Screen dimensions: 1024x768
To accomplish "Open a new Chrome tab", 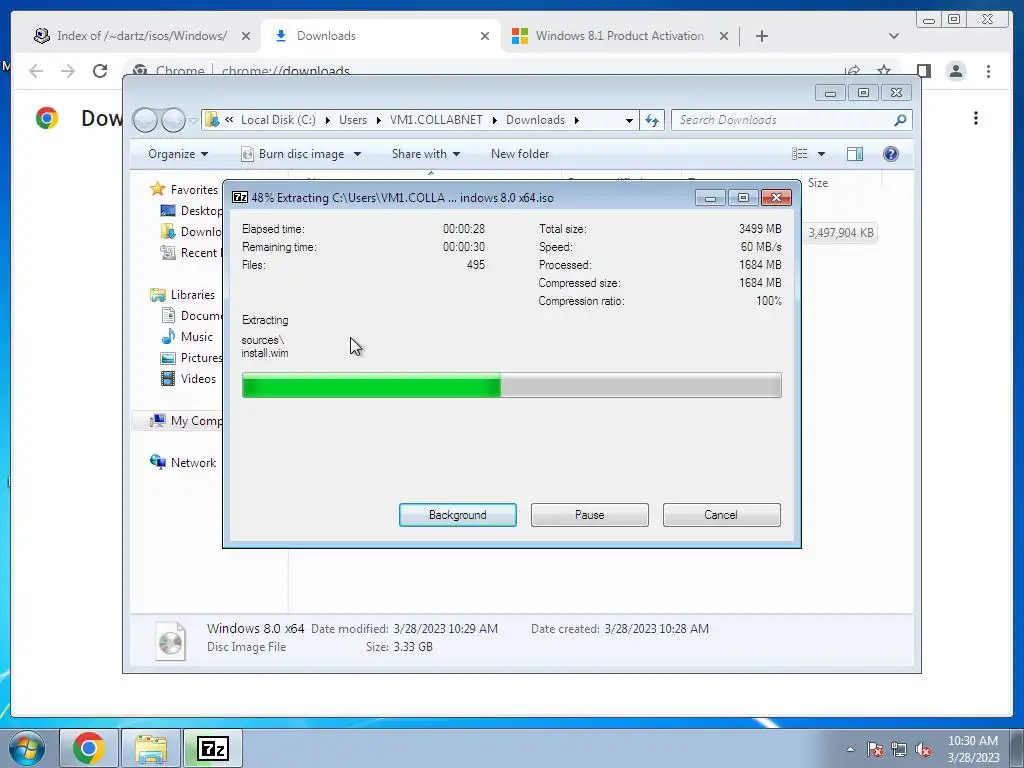I will pyautogui.click(x=761, y=37).
